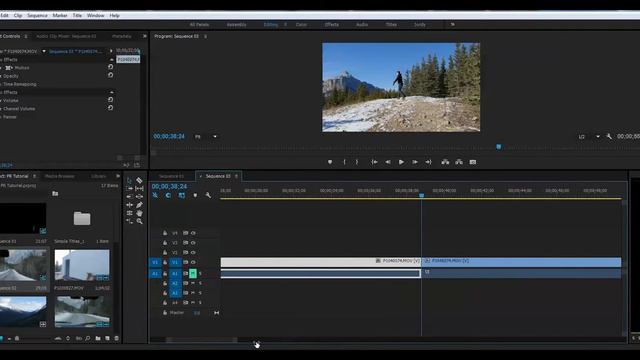640x360 pixels.
Task: Reset the Motion effect
Action: 110,67
